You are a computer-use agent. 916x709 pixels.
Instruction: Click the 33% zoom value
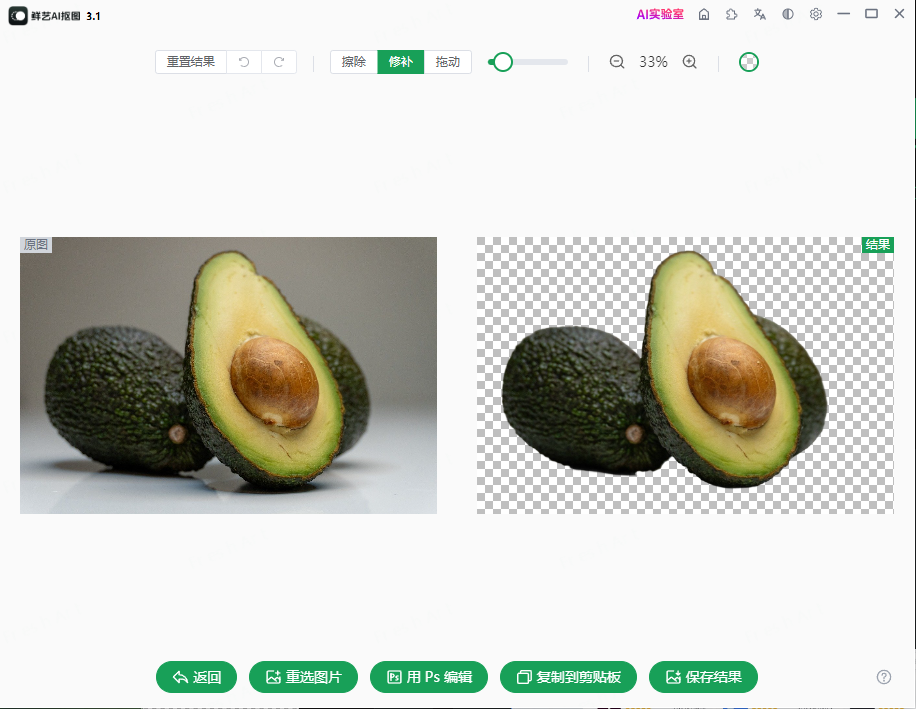[653, 62]
